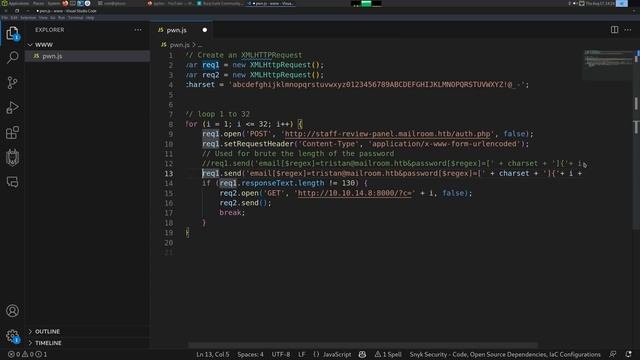The image size is (640, 360).
Task: Open the Terminal menu
Action: tap(76, 18)
